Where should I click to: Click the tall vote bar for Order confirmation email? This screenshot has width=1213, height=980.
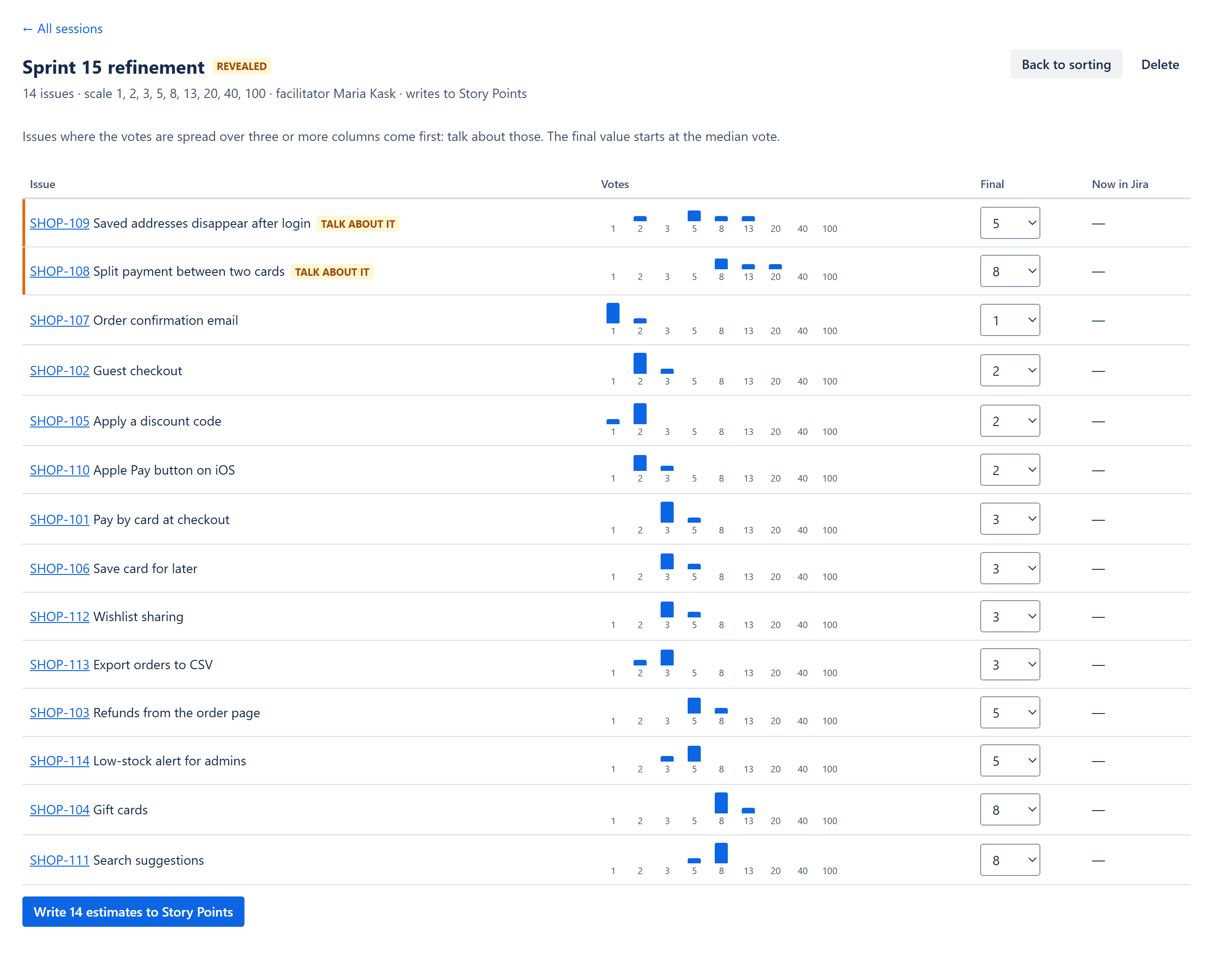tap(613, 313)
